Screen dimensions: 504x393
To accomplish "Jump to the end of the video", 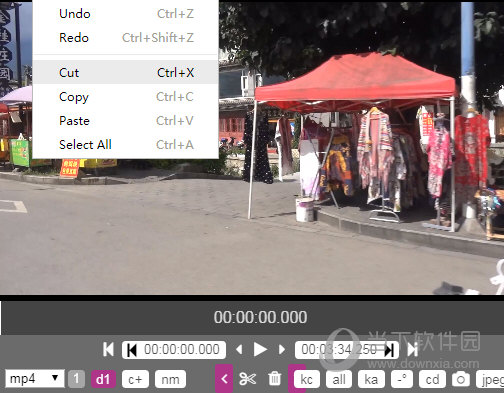I will (x=412, y=350).
